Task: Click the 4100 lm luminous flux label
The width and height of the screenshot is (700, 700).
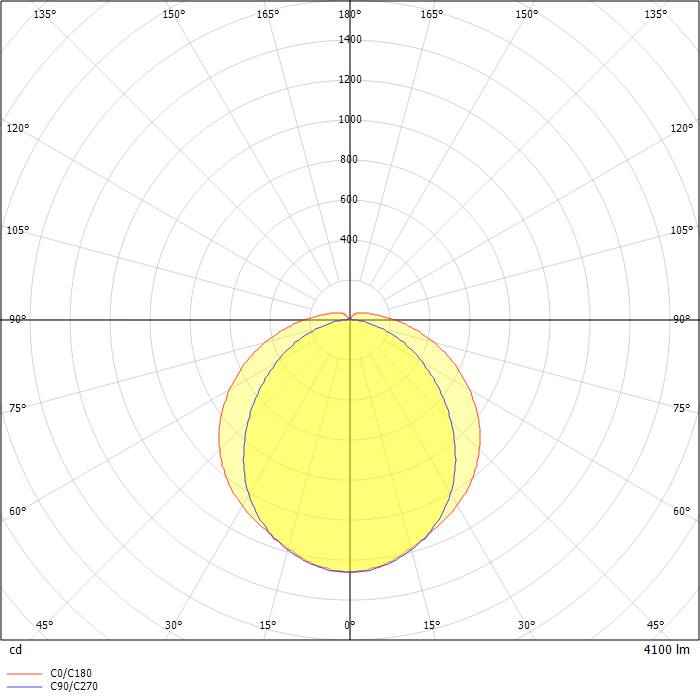Action: click(x=667, y=650)
